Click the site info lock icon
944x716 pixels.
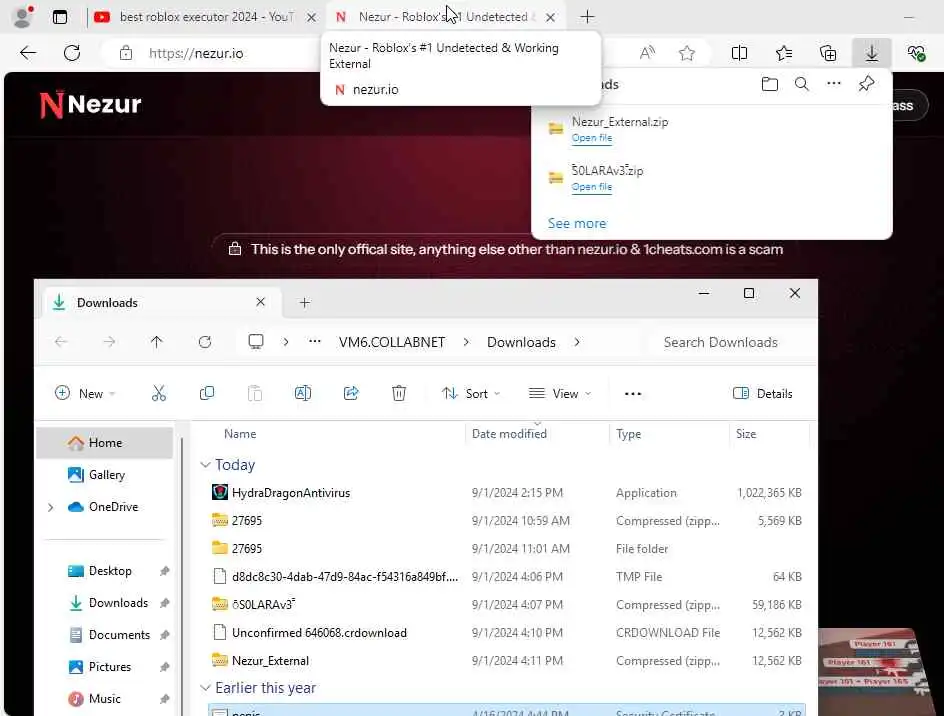coord(126,53)
